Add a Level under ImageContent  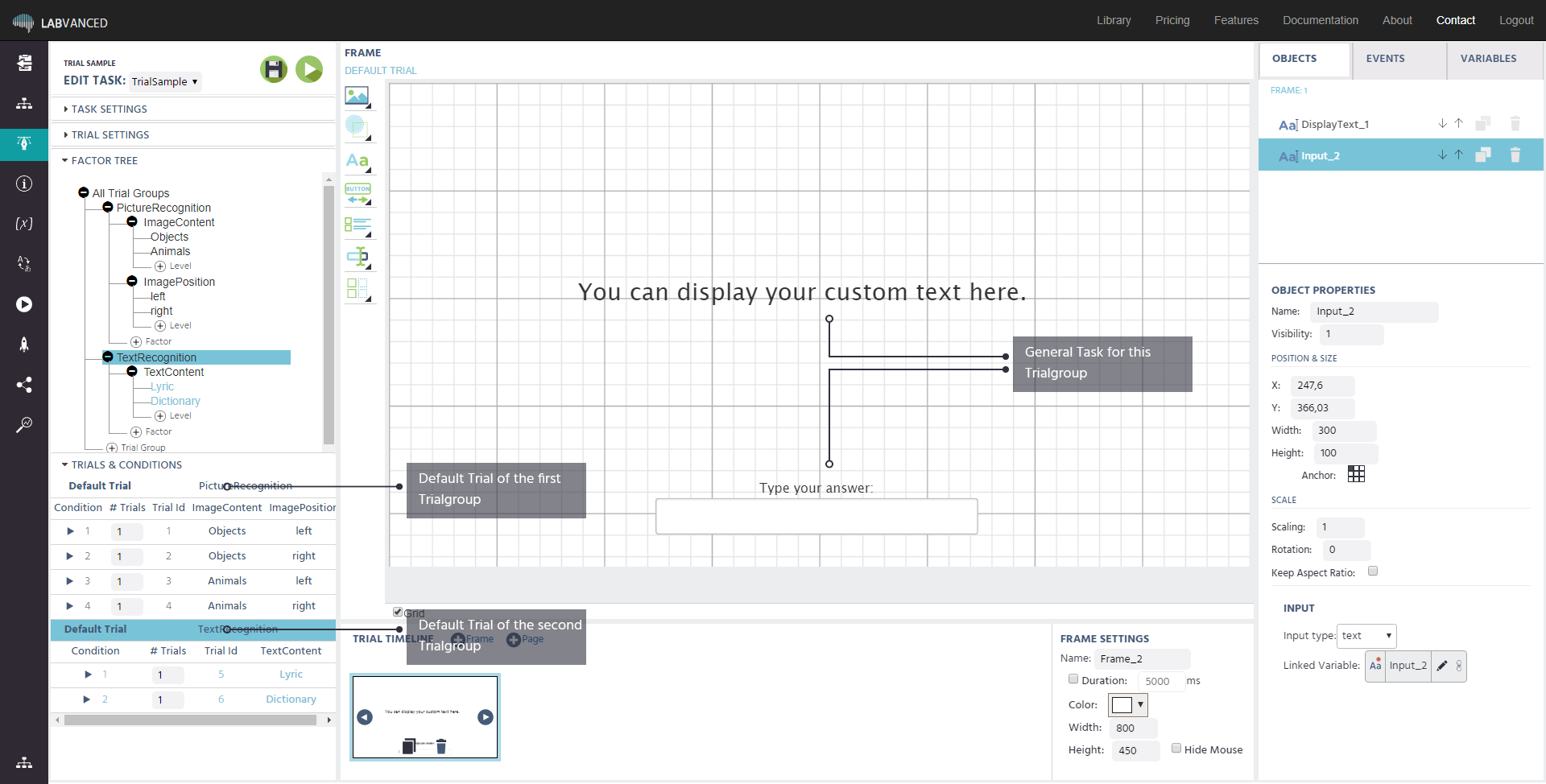pyautogui.click(x=173, y=266)
